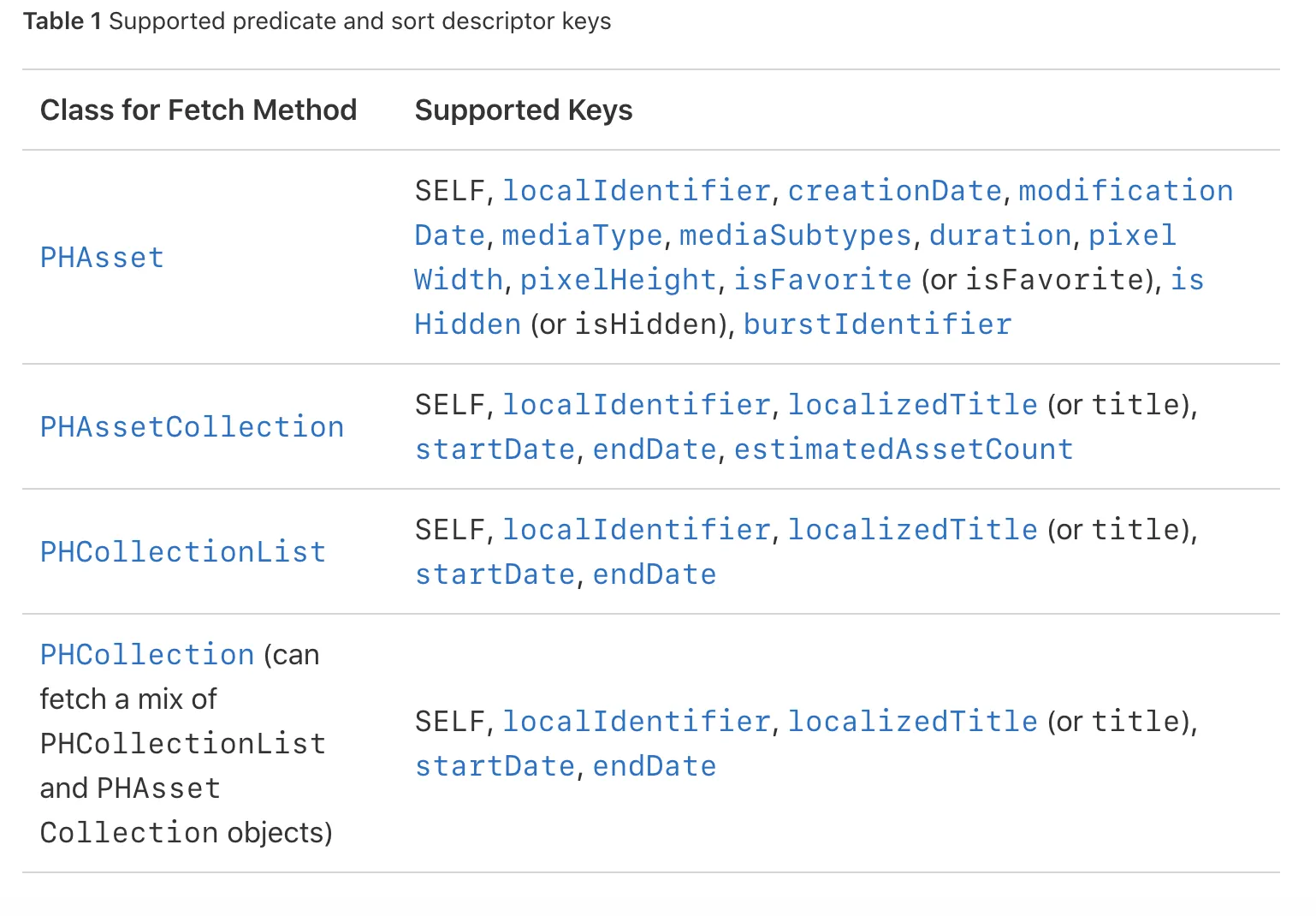Open the blue PHCollectionList class link
Viewport: 1316px width, 916px height.
pyautogui.click(x=182, y=552)
